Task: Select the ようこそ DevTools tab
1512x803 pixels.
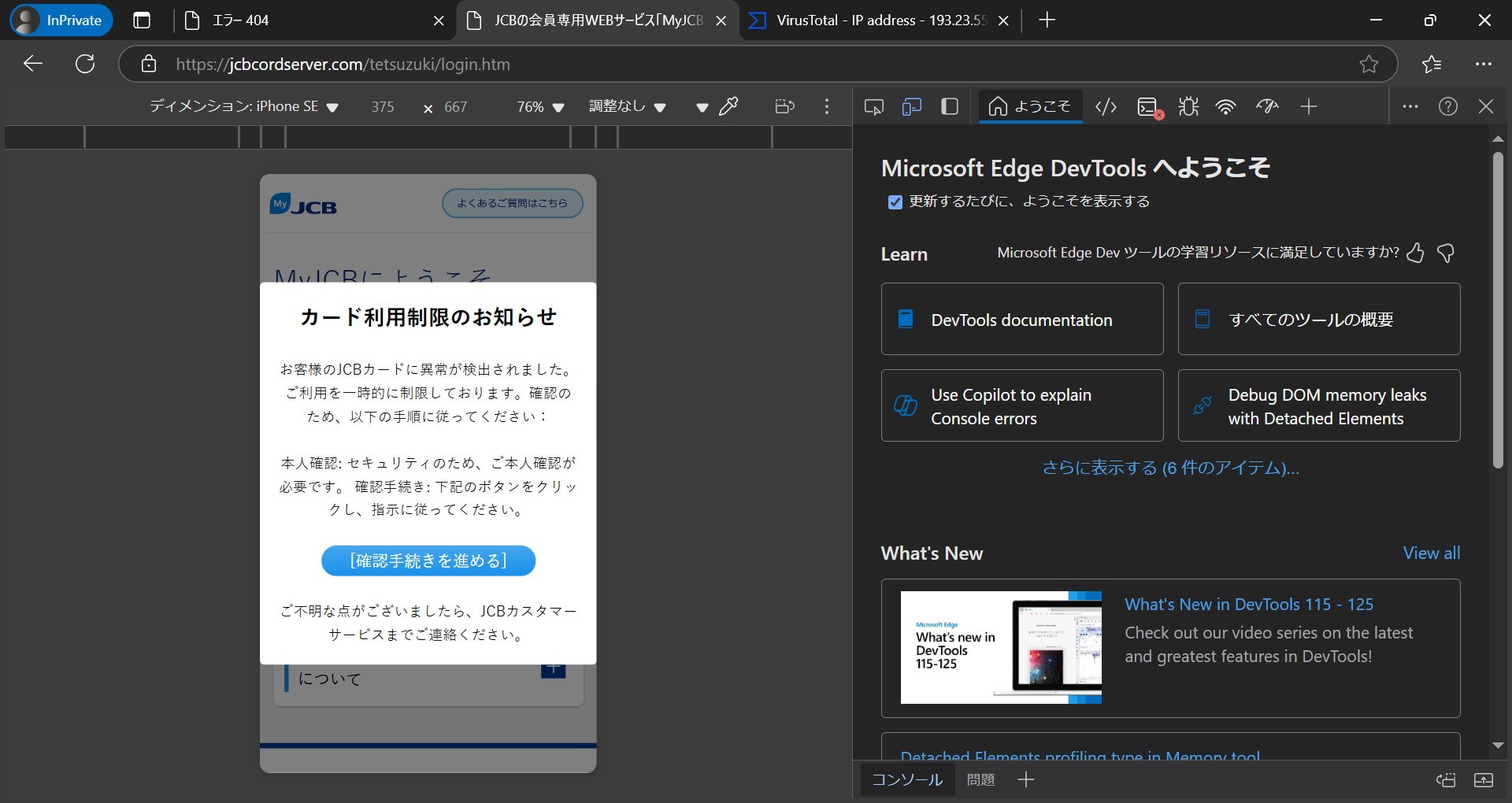Action: [1030, 106]
